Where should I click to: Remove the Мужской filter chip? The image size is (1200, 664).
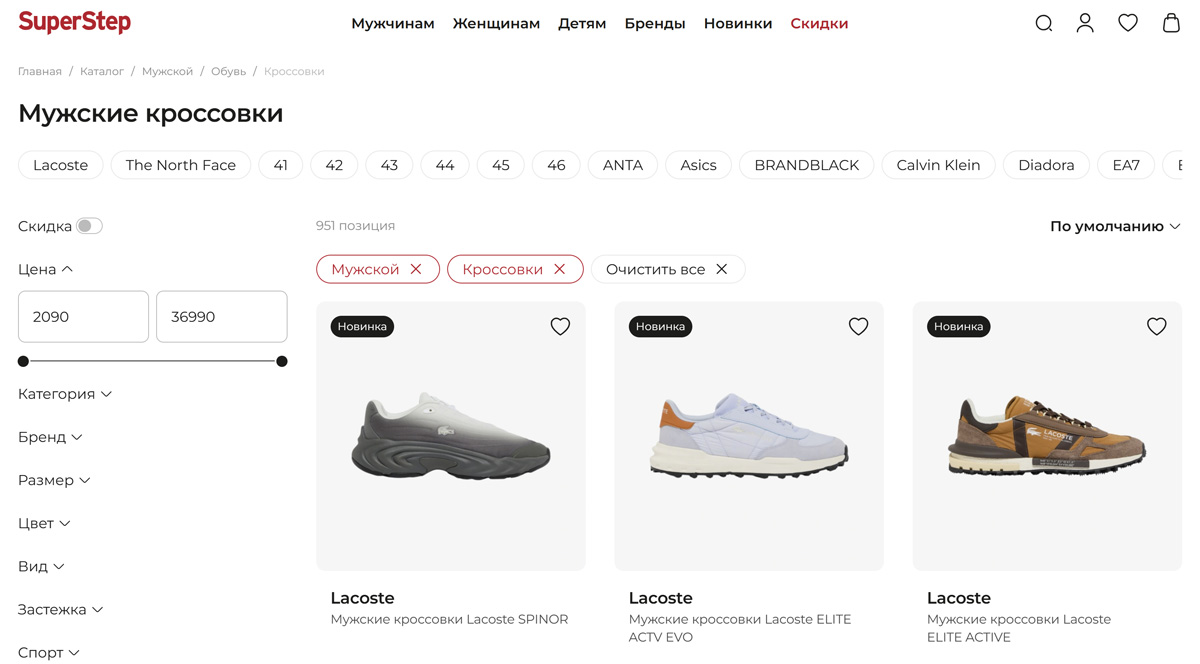tap(416, 269)
